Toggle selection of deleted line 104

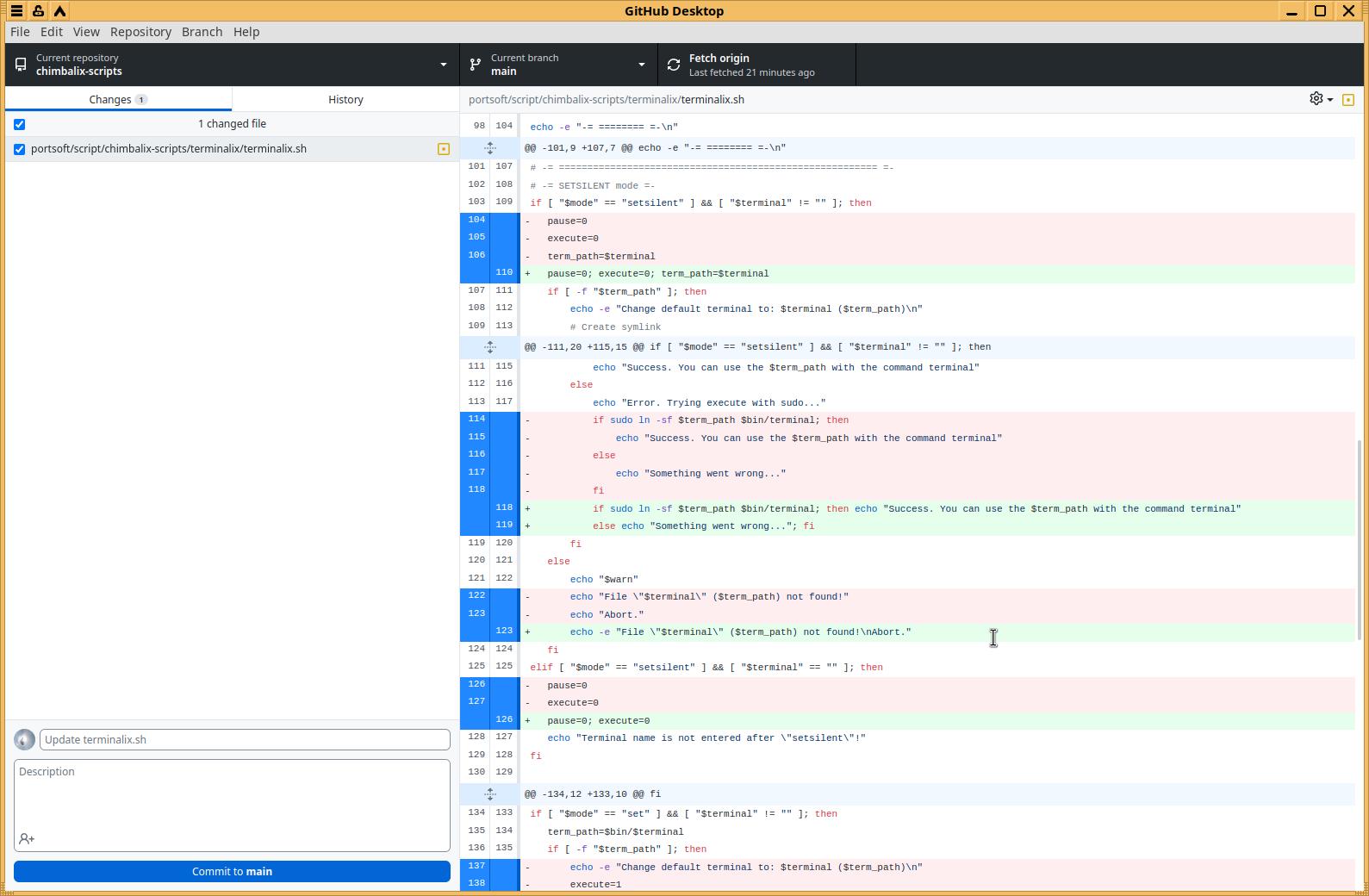[476, 221]
